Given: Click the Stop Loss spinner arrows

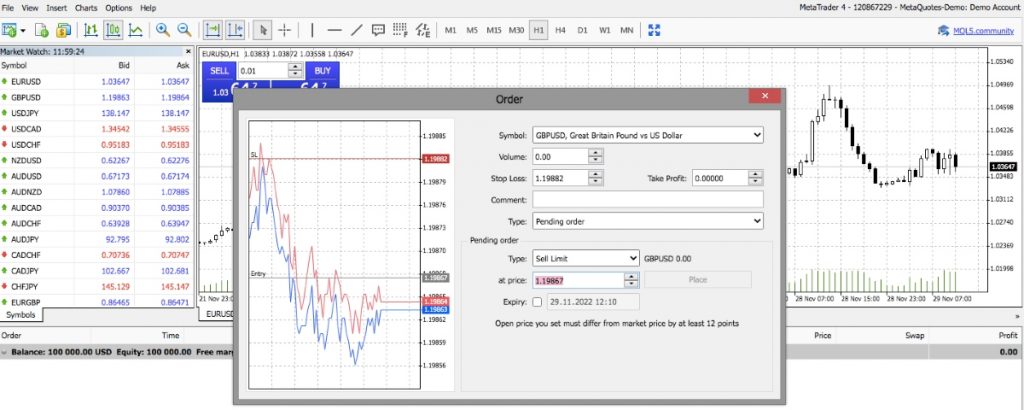Looking at the screenshot, I should point(596,178).
